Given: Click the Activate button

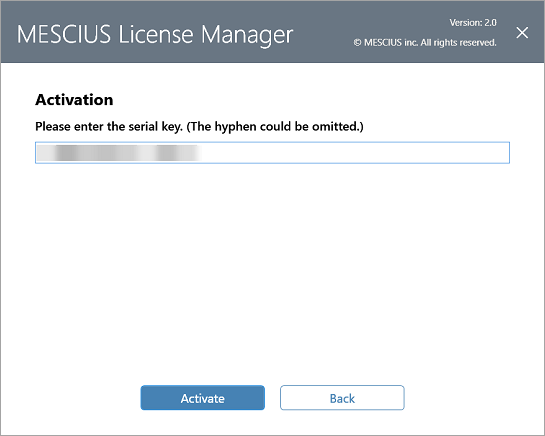Looking at the screenshot, I should [203, 398].
